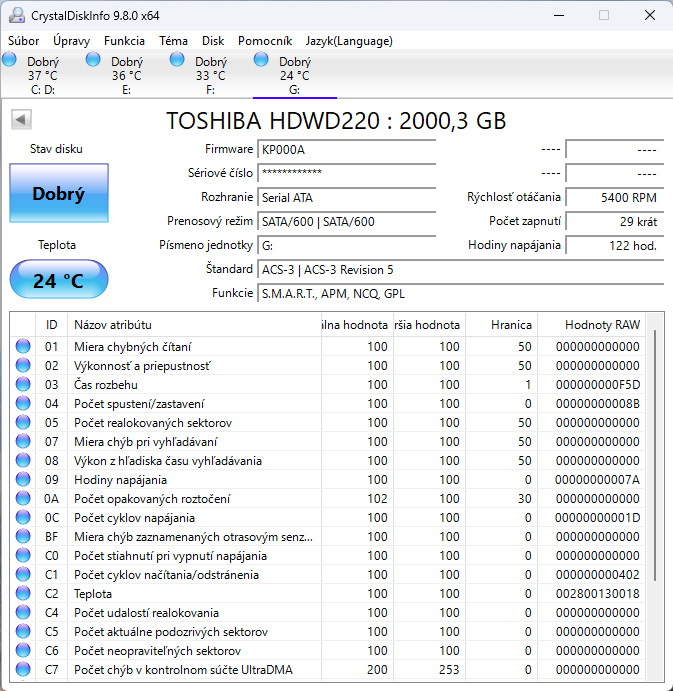Click status orb for UltraDMA C7 row
The image size is (673, 691).
pyautogui.click(x=23, y=669)
